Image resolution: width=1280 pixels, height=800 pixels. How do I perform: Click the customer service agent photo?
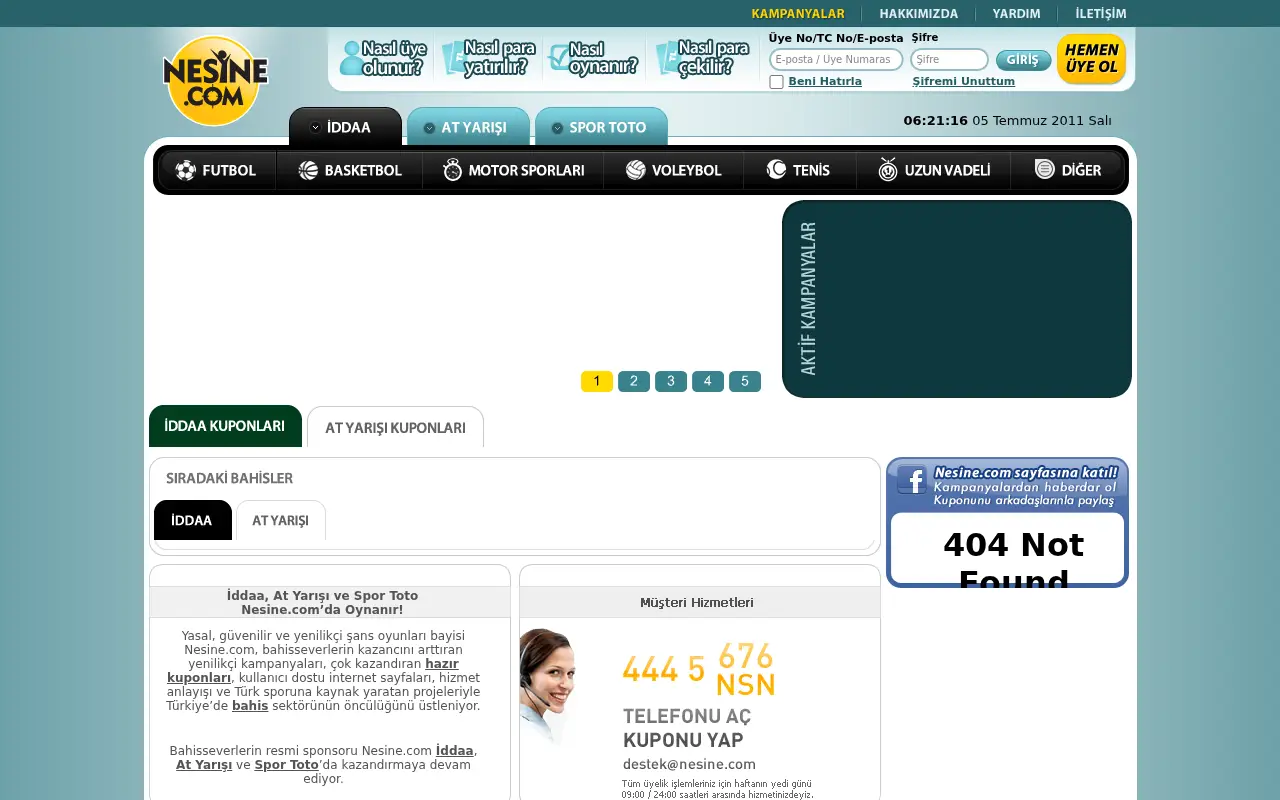tap(548, 686)
